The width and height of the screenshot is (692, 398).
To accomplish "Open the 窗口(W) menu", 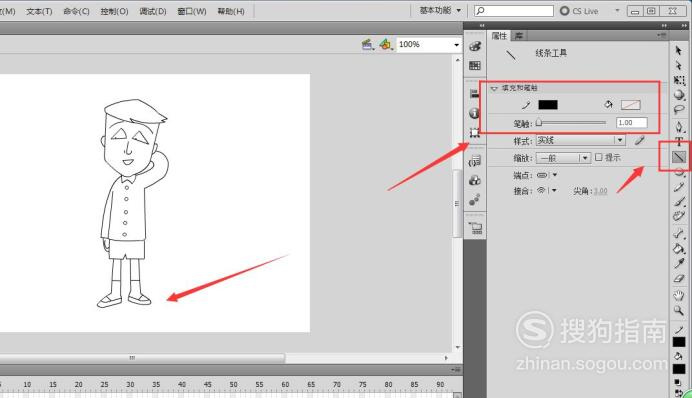I will click(x=192, y=11).
